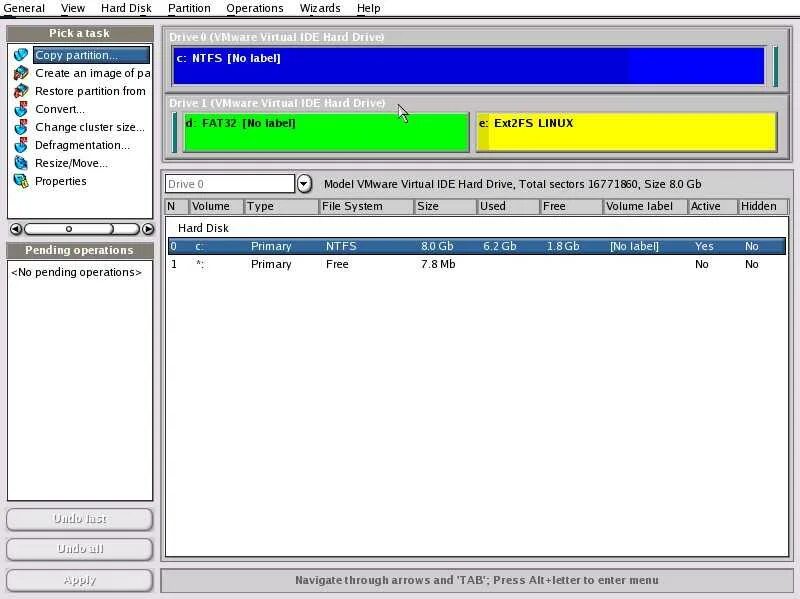
Task: Click the Apply button
Action: point(79,579)
